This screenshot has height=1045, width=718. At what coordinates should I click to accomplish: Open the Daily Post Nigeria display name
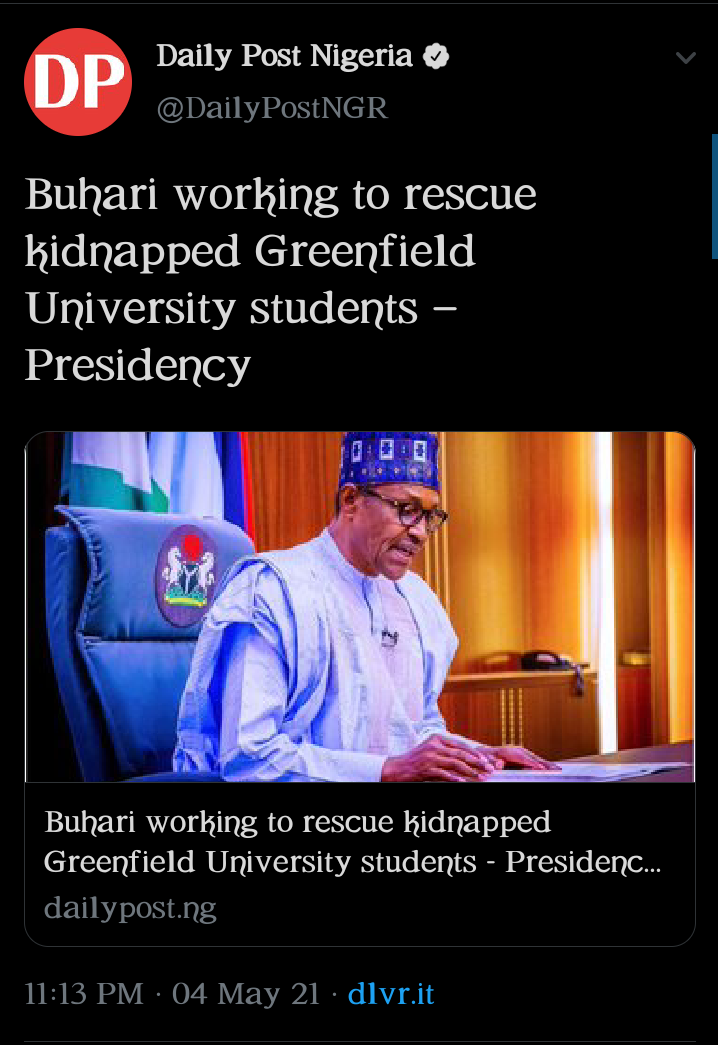pos(285,56)
